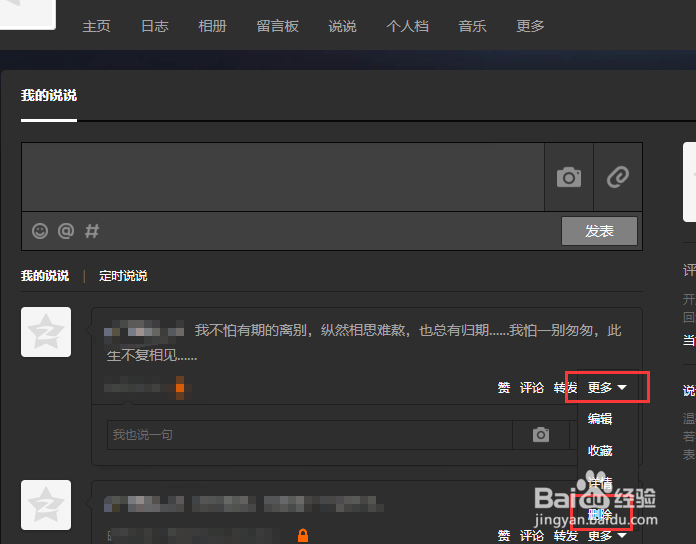The image size is (696, 544).
Task: Choose 编辑 from the dropdown menu
Action: point(600,418)
